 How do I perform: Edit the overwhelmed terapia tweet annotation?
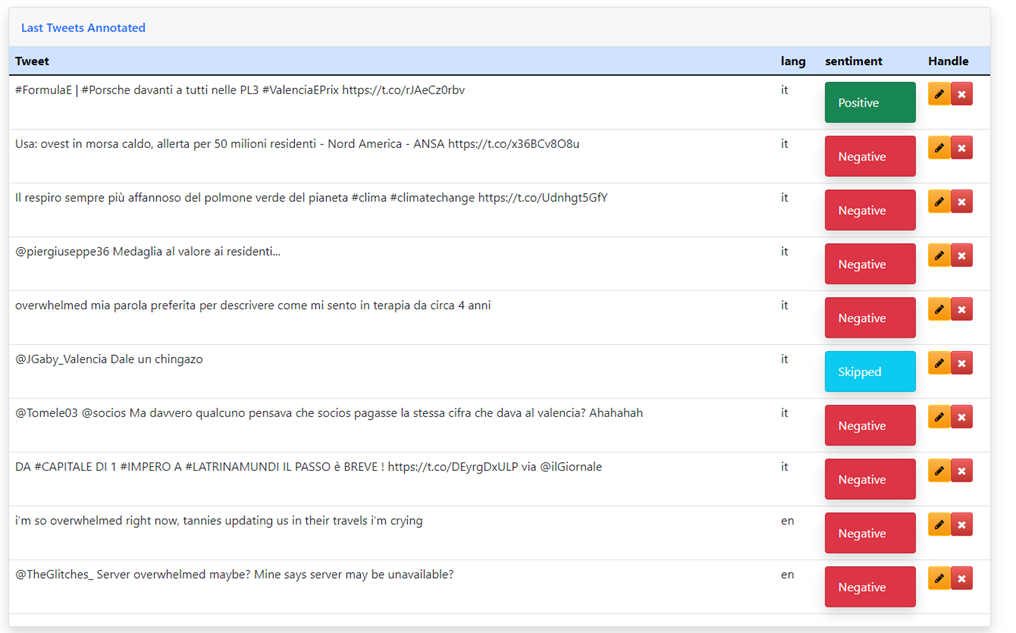click(939, 310)
